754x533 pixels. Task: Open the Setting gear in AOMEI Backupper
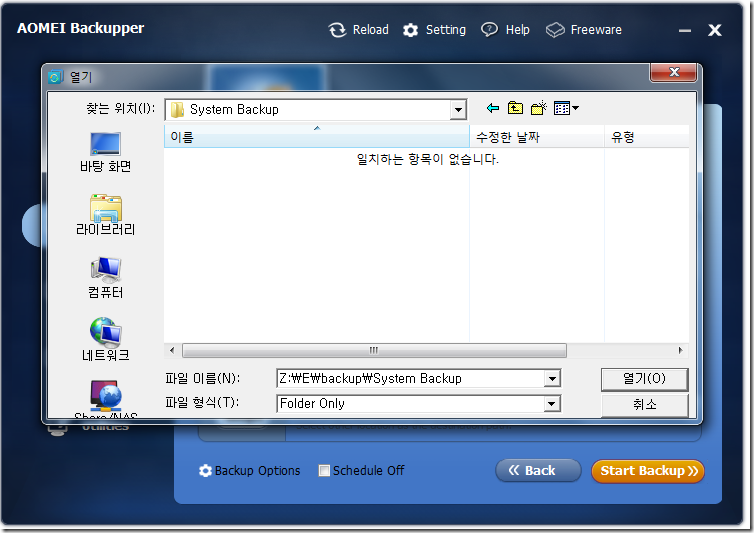point(410,30)
